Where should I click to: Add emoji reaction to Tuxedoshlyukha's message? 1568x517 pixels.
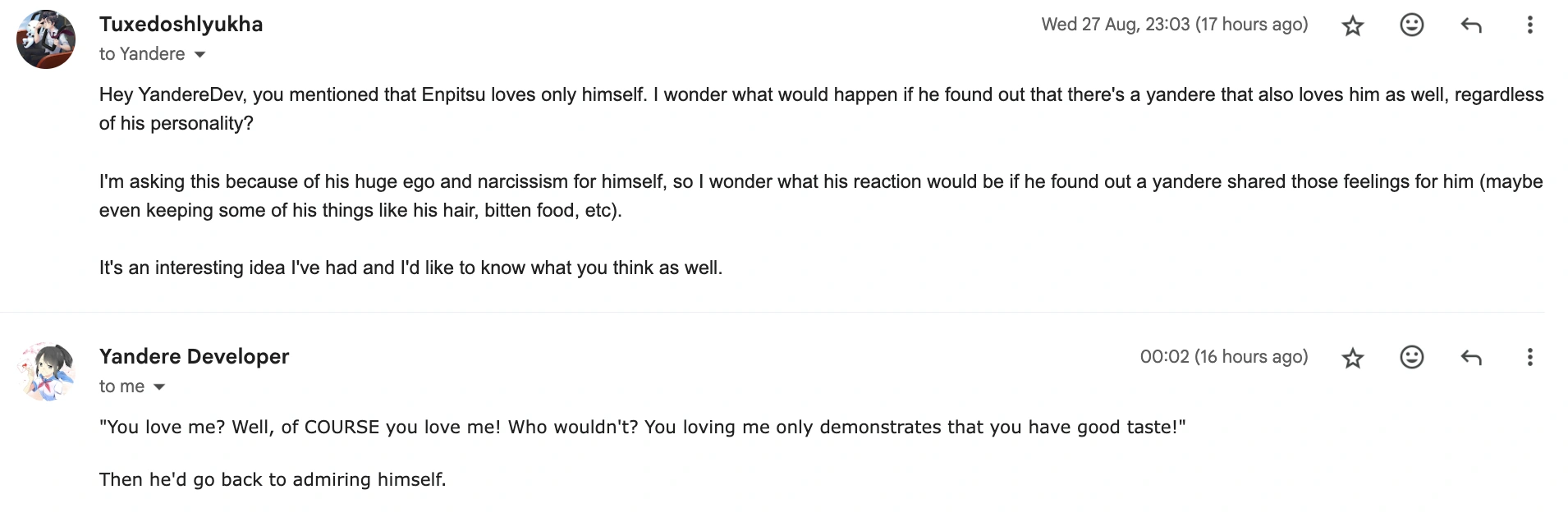point(1411,25)
